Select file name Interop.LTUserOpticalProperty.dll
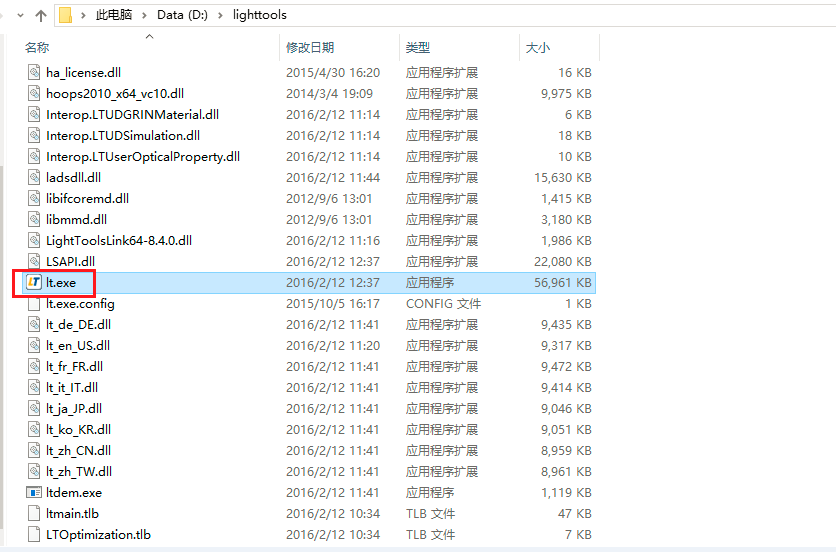 [x=143, y=157]
